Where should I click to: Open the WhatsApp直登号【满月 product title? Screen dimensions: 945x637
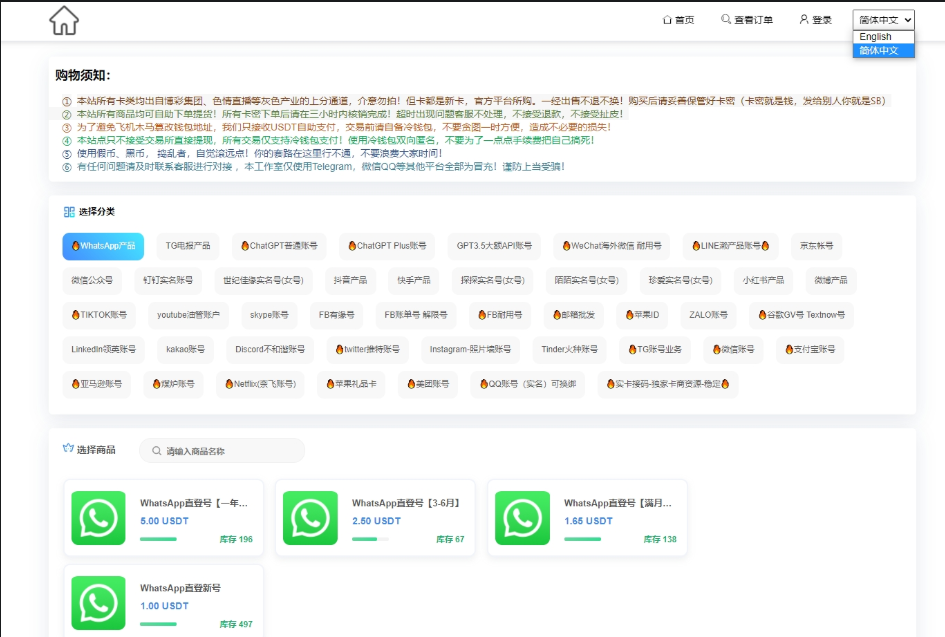[x=618, y=503]
